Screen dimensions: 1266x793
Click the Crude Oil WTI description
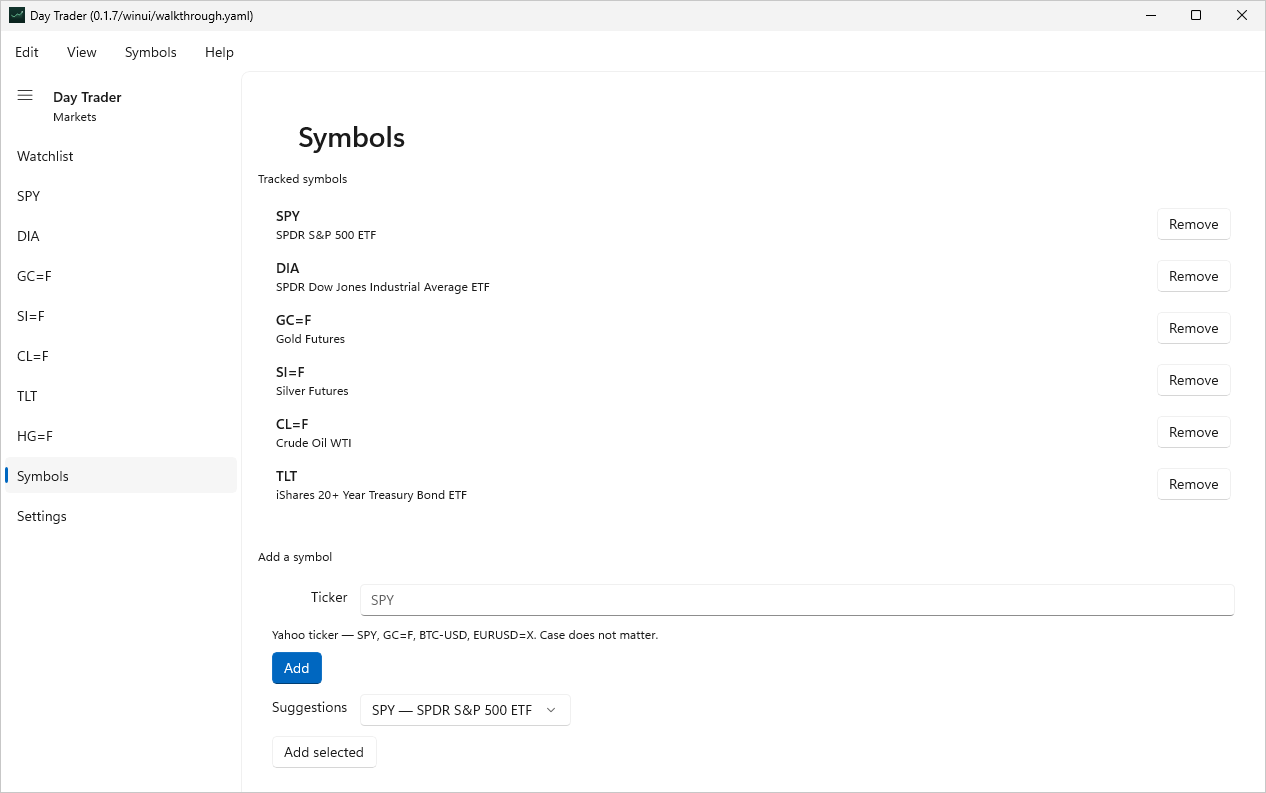pos(314,443)
